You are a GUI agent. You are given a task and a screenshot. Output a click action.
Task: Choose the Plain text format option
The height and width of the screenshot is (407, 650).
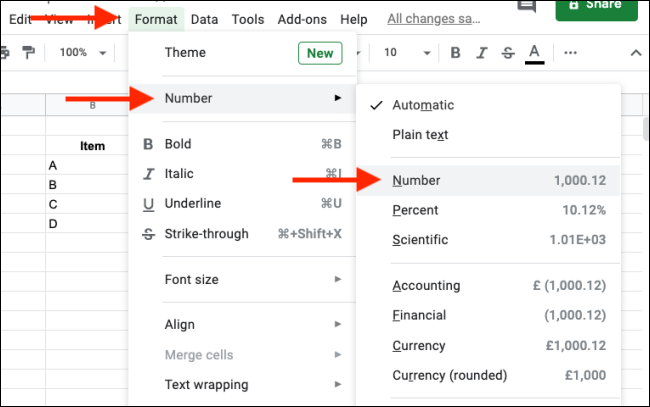coord(420,135)
